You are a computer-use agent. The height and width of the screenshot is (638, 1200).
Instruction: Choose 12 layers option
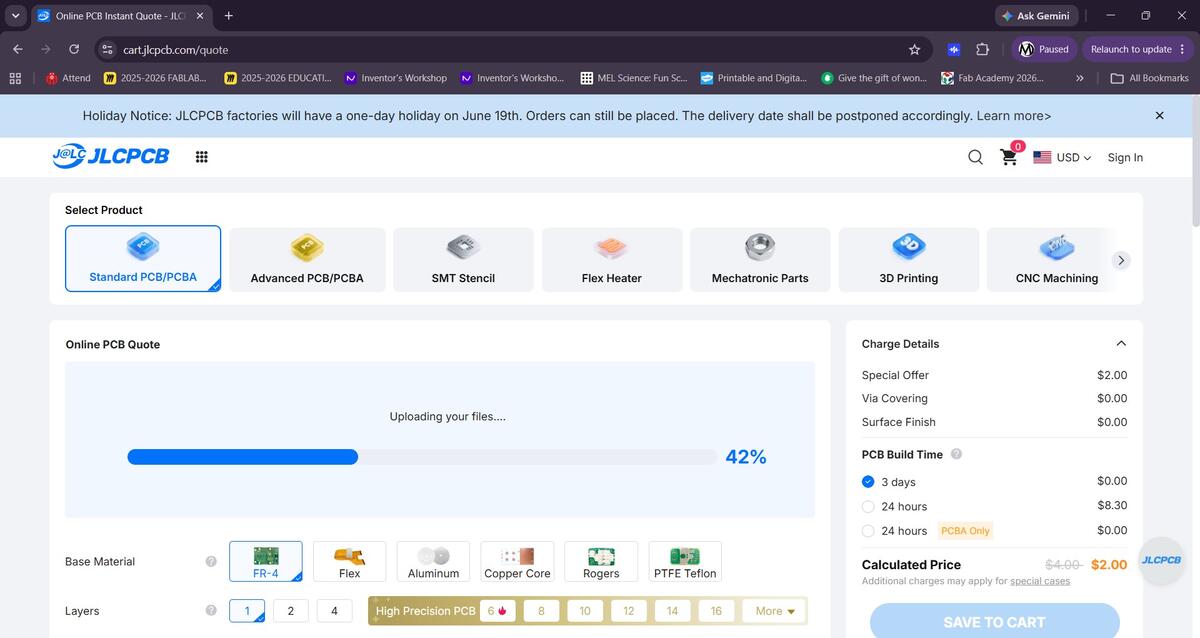coord(629,611)
